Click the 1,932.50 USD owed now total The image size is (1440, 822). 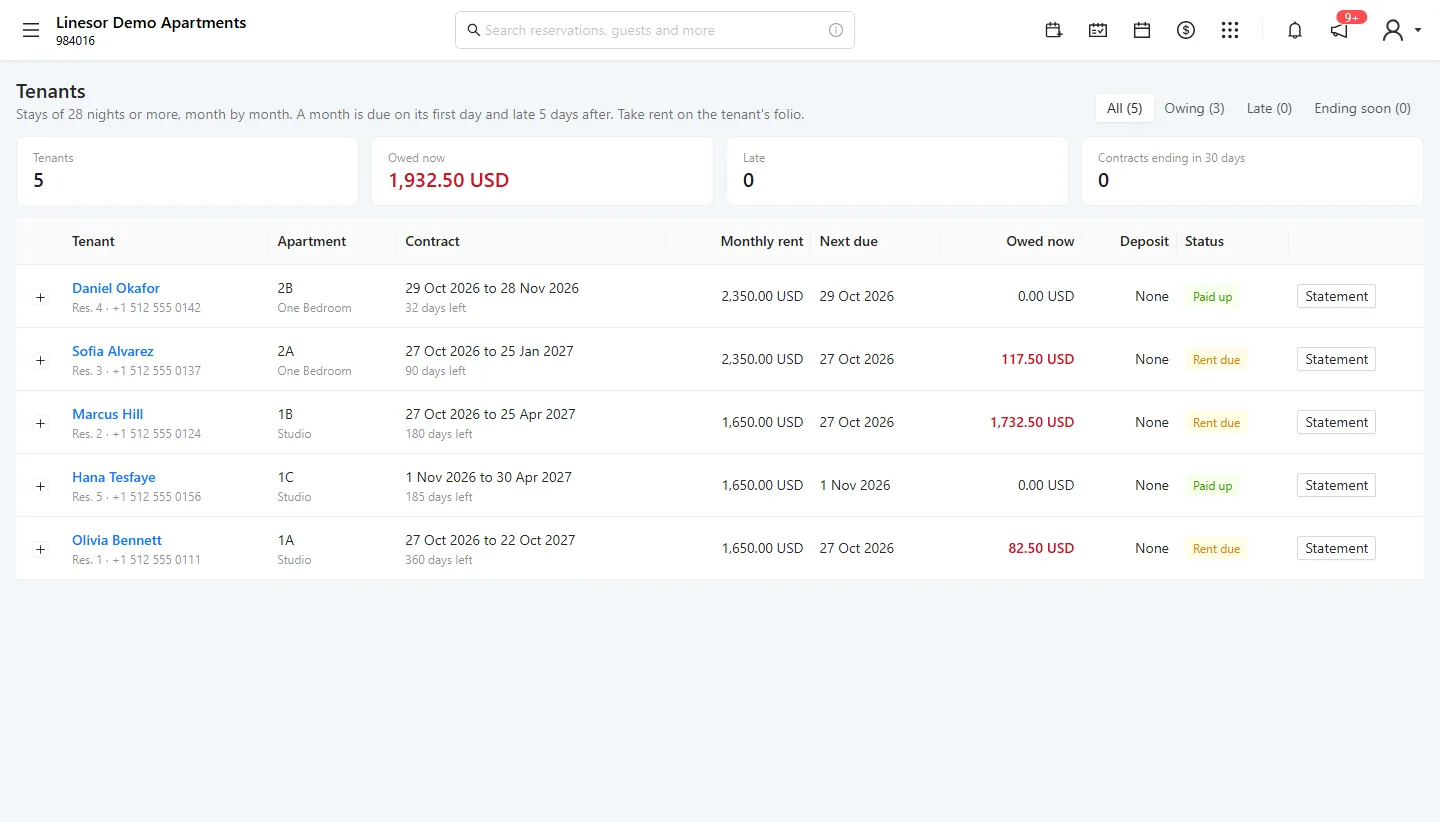point(449,181)
